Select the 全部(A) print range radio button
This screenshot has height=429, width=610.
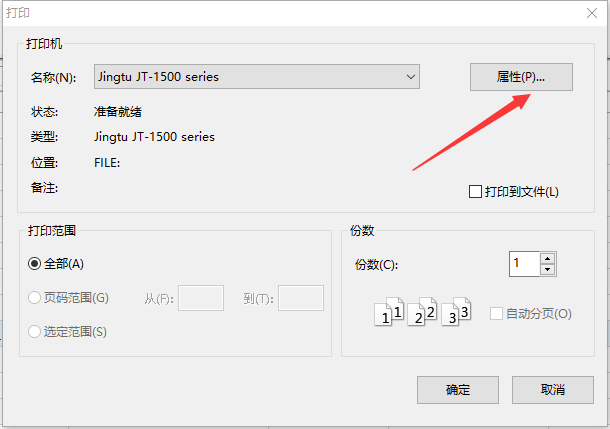[35, 264]
